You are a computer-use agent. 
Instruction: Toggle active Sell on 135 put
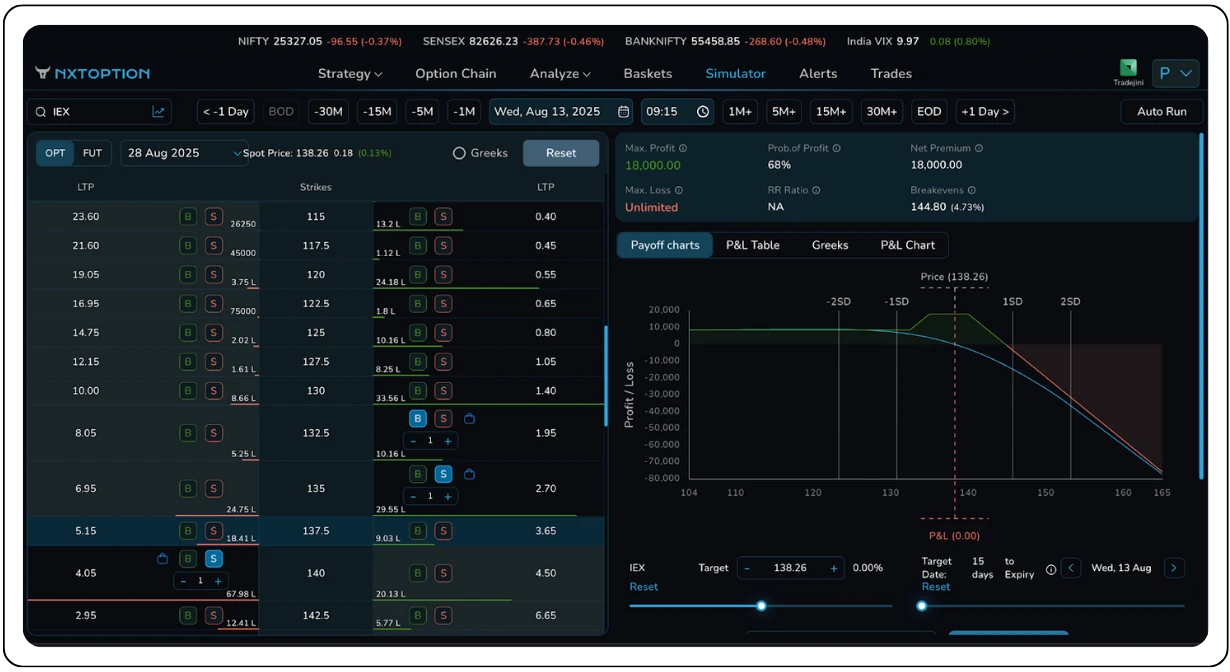[443, 474]
